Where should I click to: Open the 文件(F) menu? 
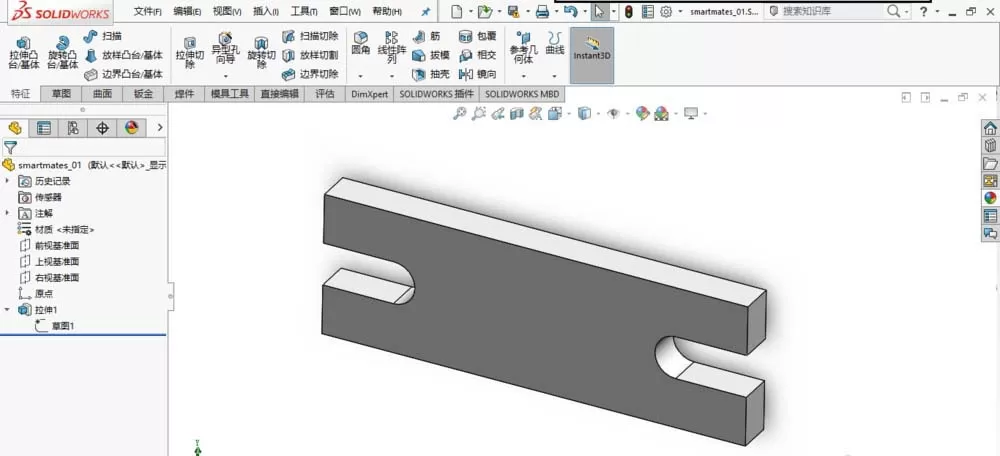[148, 11]
